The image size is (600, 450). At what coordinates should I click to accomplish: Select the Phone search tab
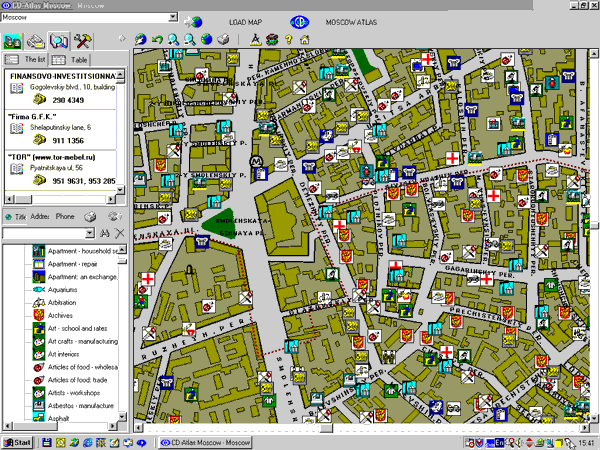point(65,217)
